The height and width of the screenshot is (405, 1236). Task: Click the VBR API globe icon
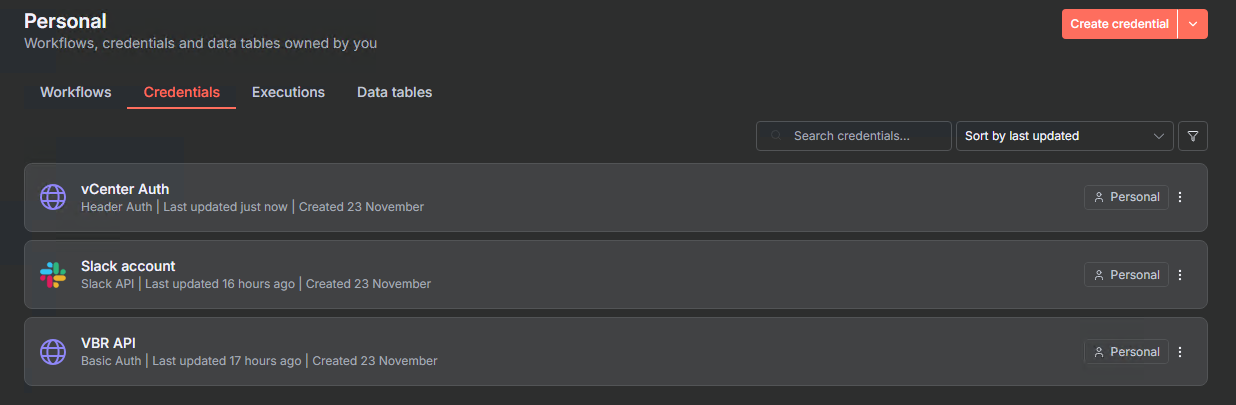(52, 352)
